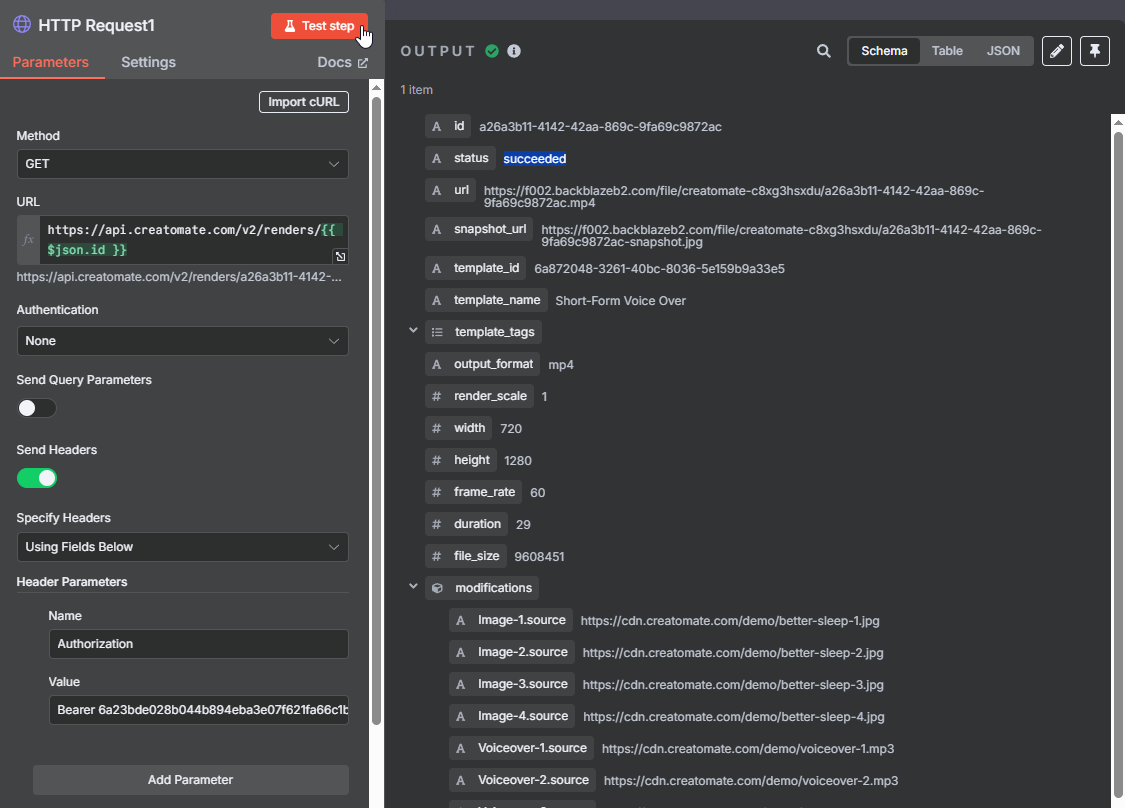The width and height of the screenshot is (1125, 808).
Task: Click the Authorization header name field
Action: point(198,644)
